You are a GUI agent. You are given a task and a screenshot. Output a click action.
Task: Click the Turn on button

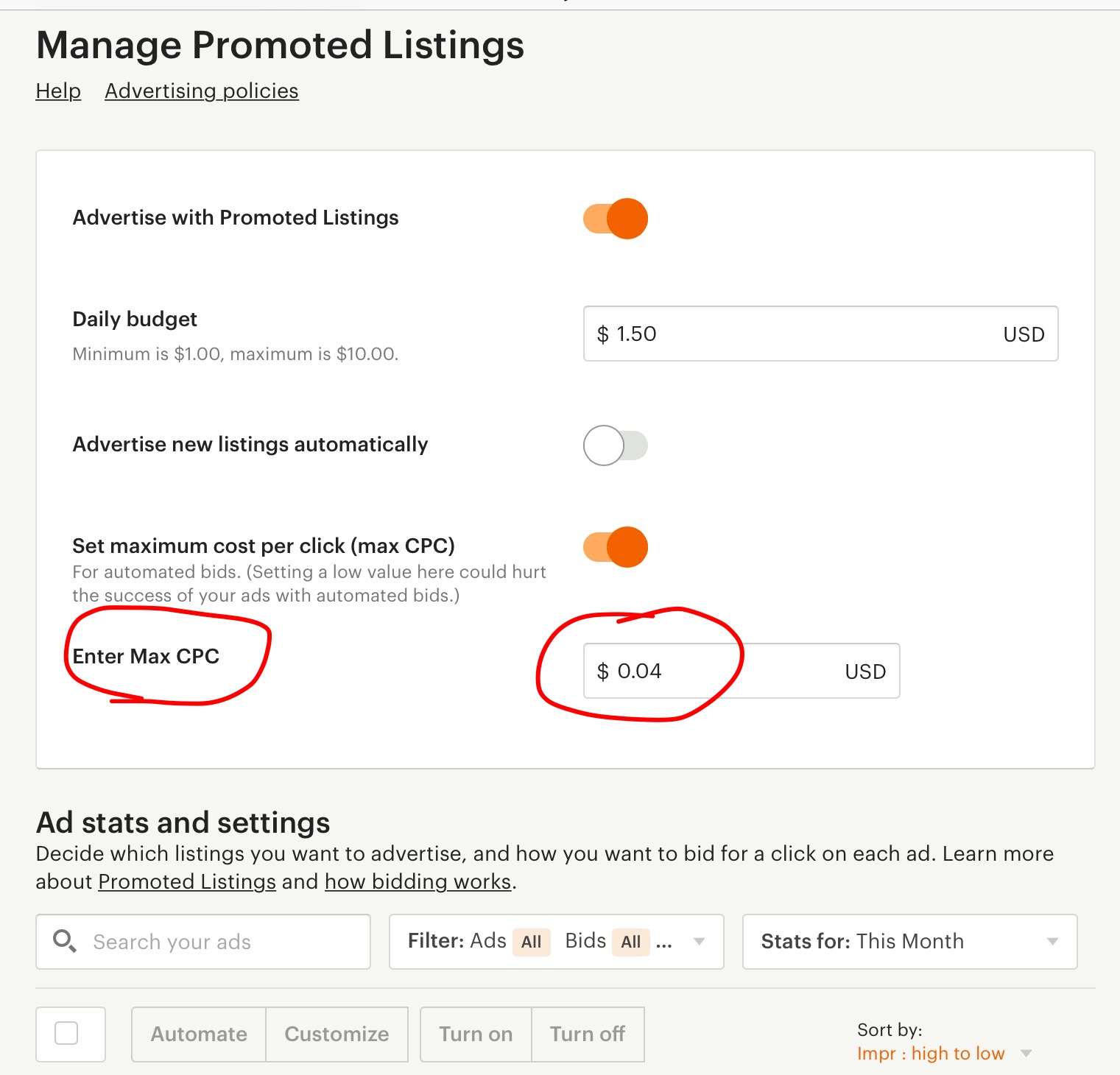tap(476, 1034)
